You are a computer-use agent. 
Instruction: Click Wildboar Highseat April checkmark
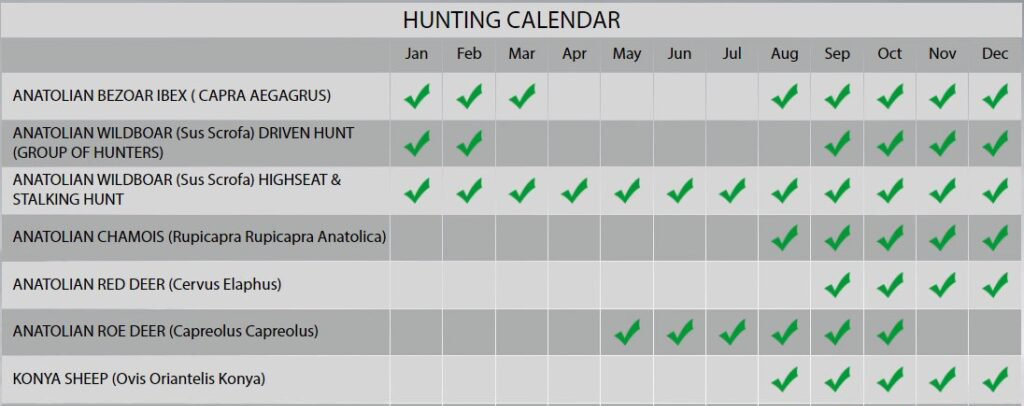point(575,191)
